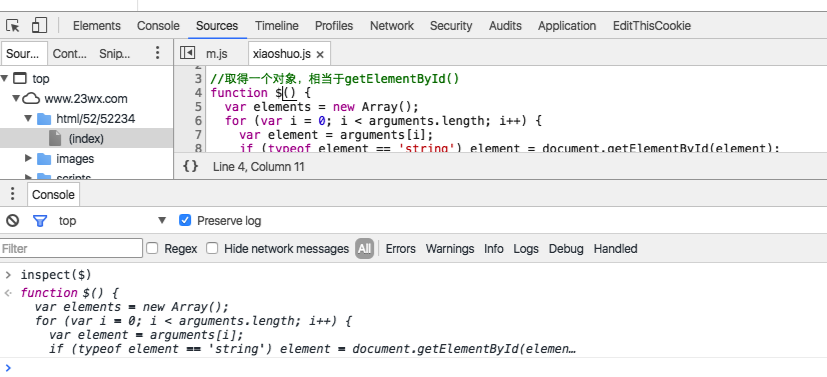
Task: Click the navigator panel toggle icon
Action: click(187, 53)
